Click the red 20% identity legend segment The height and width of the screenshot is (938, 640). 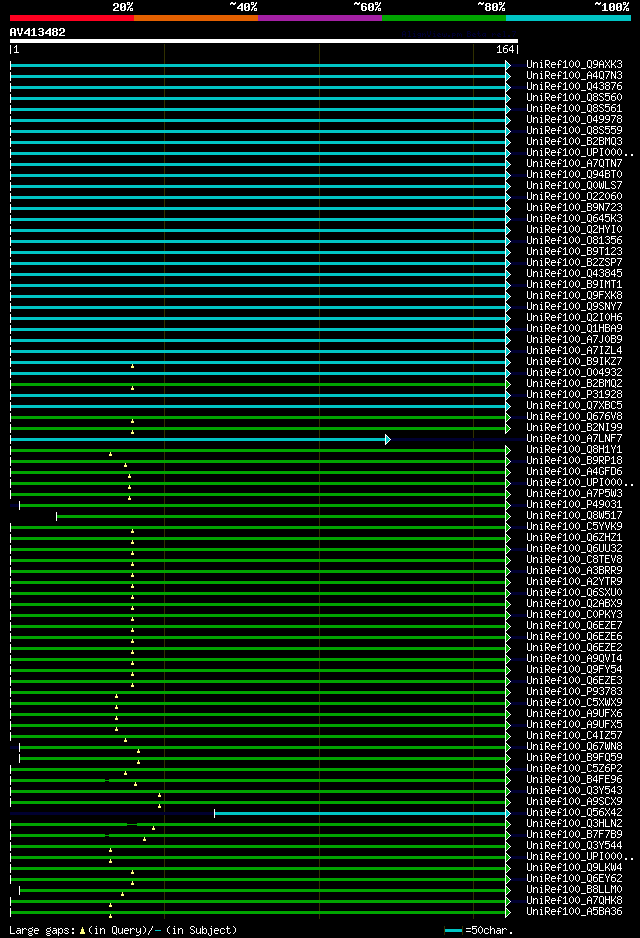pos(72,18)
